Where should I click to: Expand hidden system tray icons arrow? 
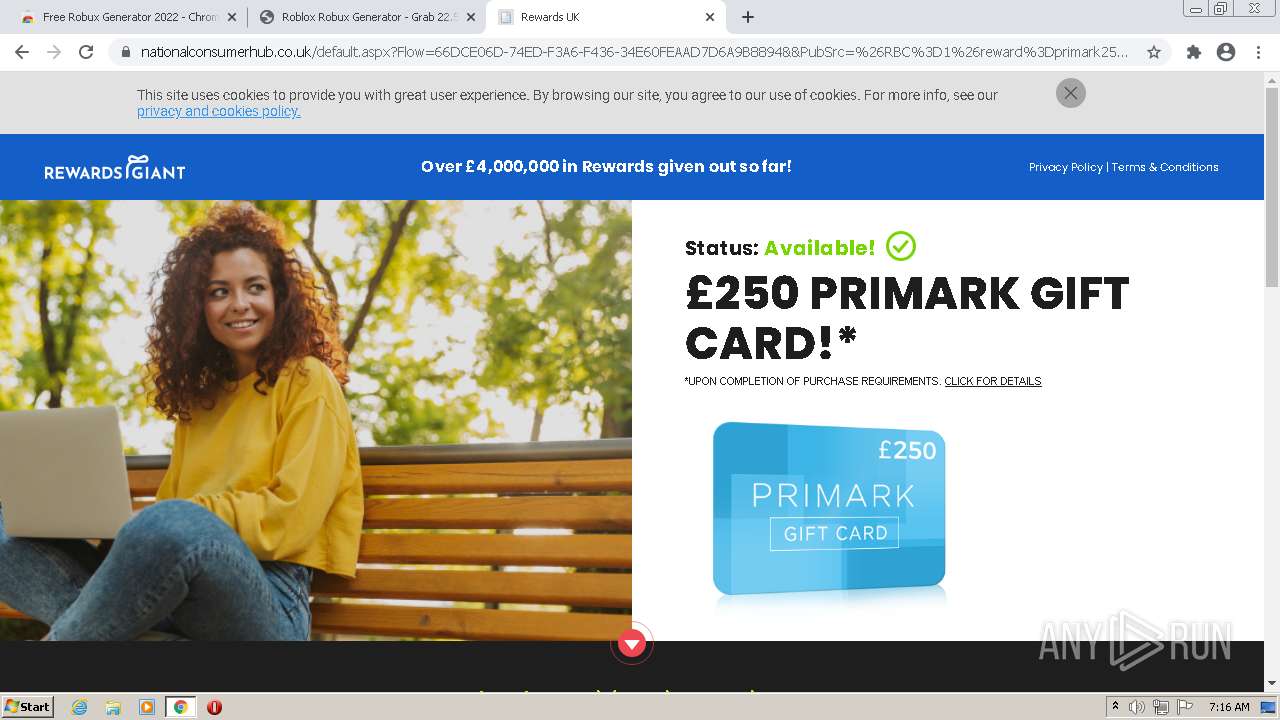pyautogui.click(x=1115, y=707)
